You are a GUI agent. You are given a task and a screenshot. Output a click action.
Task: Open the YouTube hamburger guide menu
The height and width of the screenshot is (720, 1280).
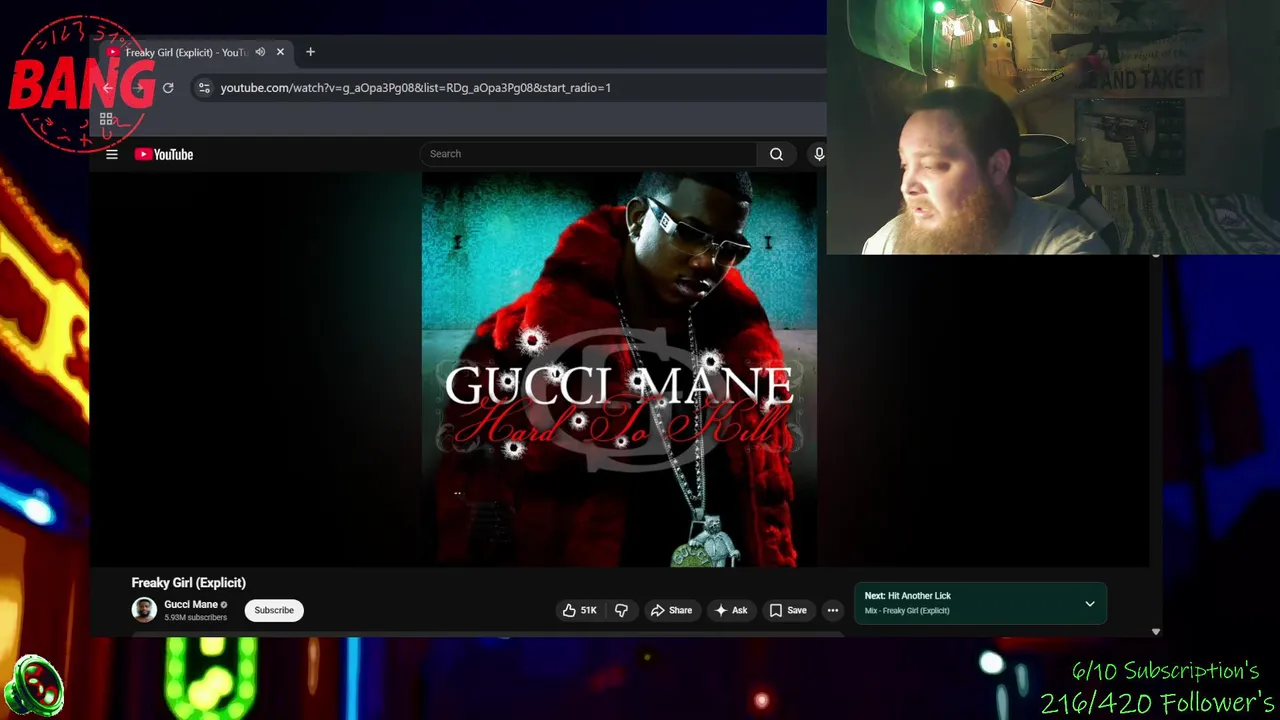pos(112,154)
